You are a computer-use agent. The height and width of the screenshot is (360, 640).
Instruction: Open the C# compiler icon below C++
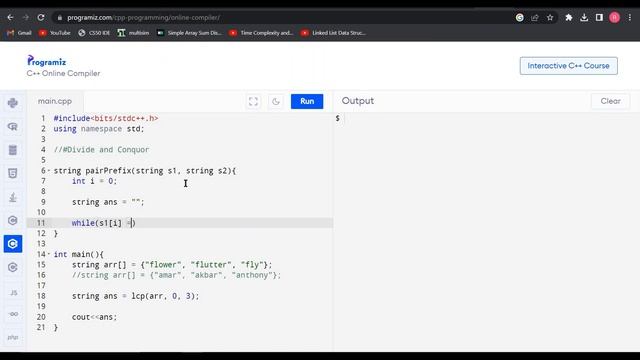pos(13,267)
